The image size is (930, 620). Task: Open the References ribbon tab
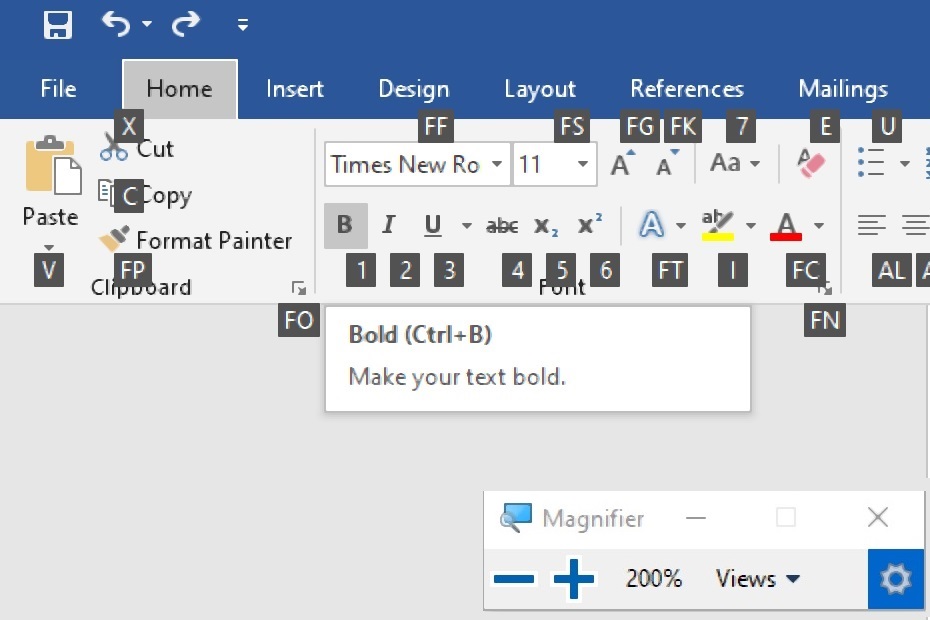pos(687,89)
